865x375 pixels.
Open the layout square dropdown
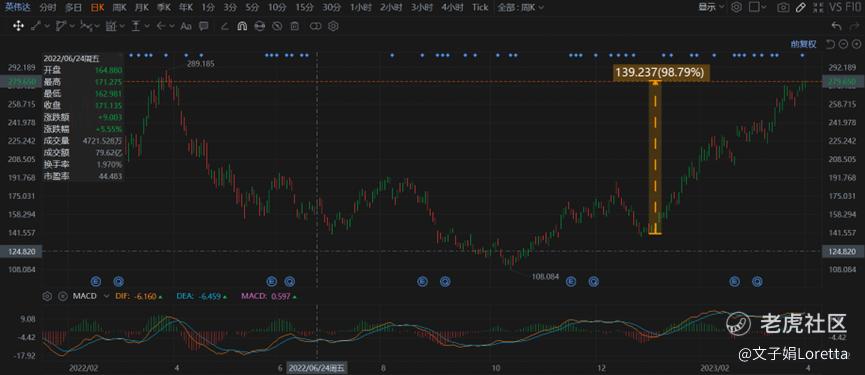(759, 7)
